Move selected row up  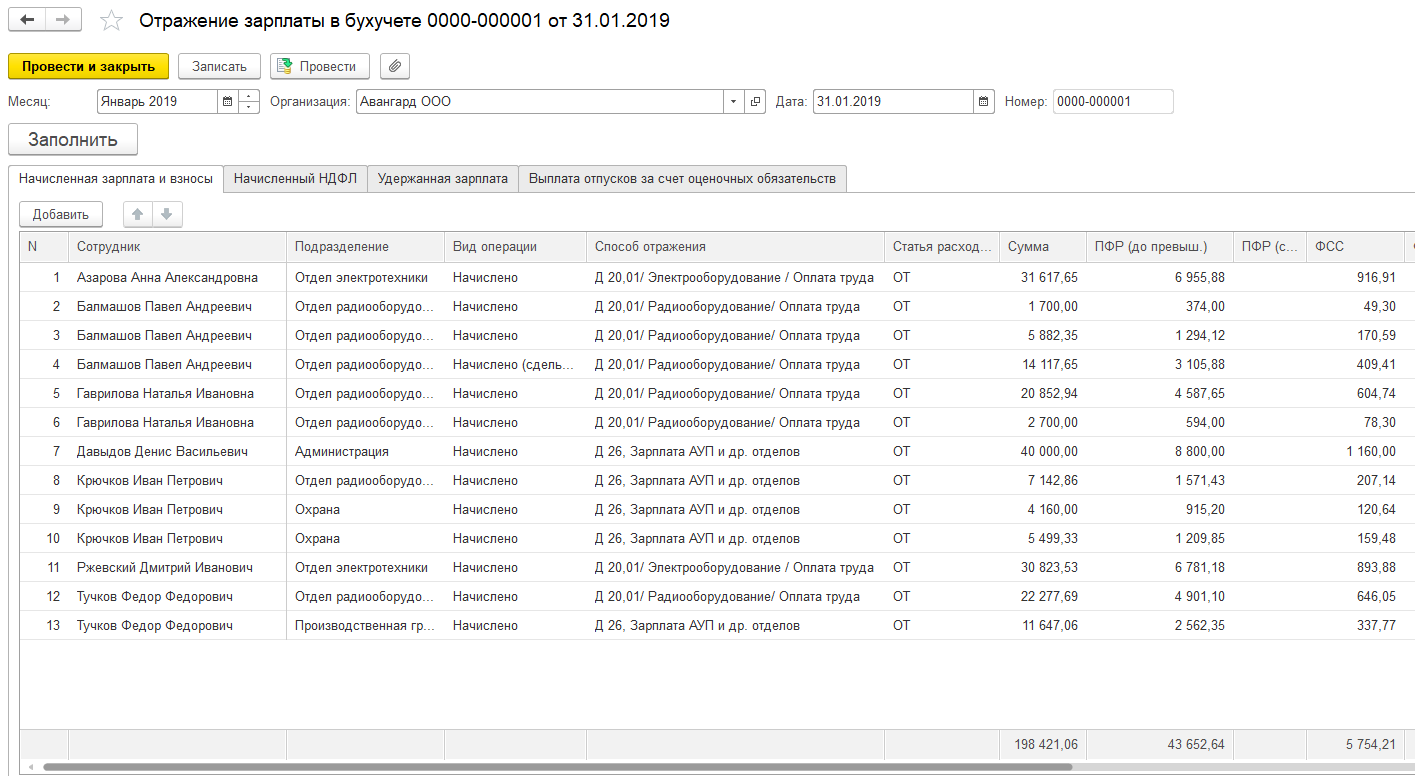(138, 214)
